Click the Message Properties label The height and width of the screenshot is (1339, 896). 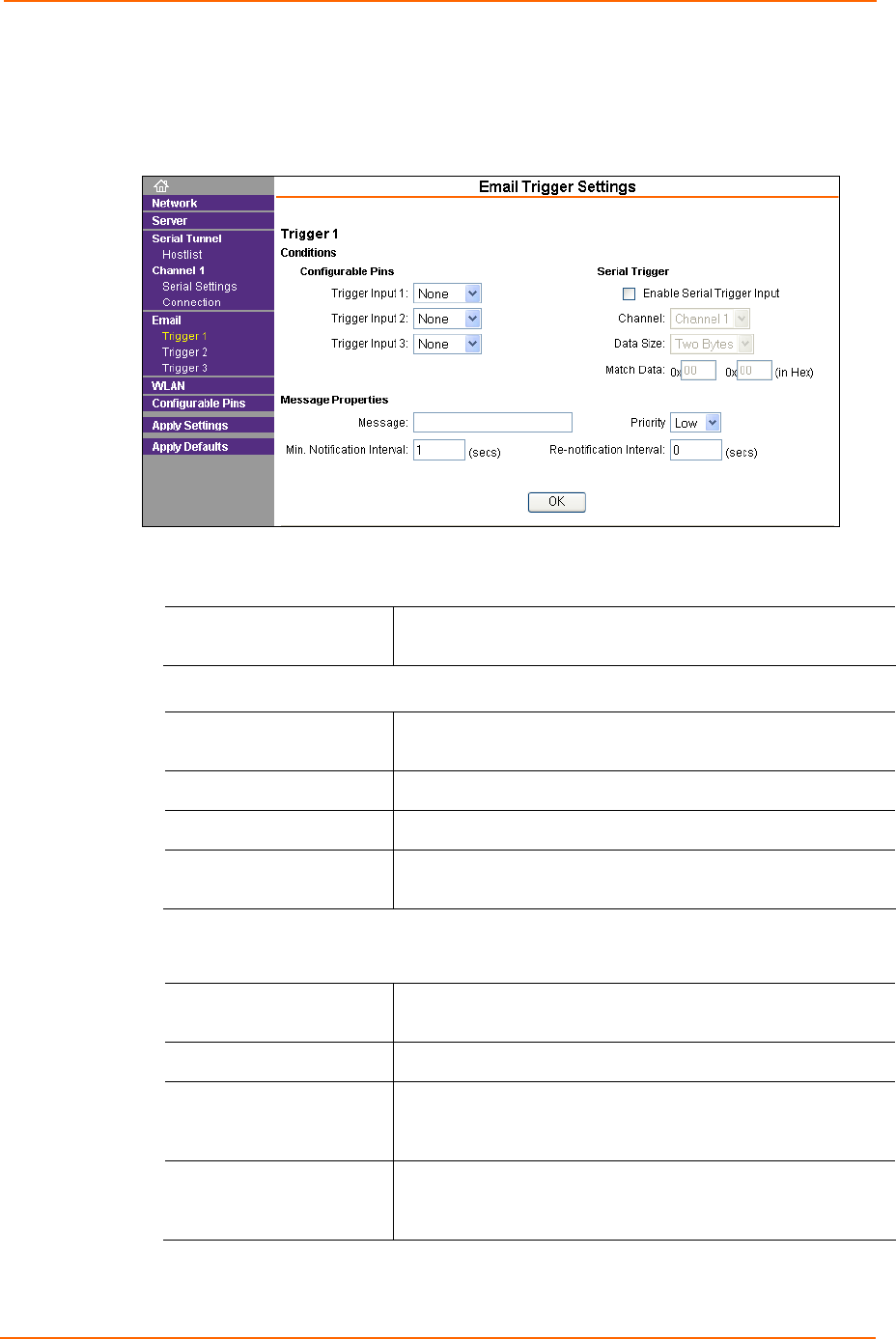click(334, 400)
